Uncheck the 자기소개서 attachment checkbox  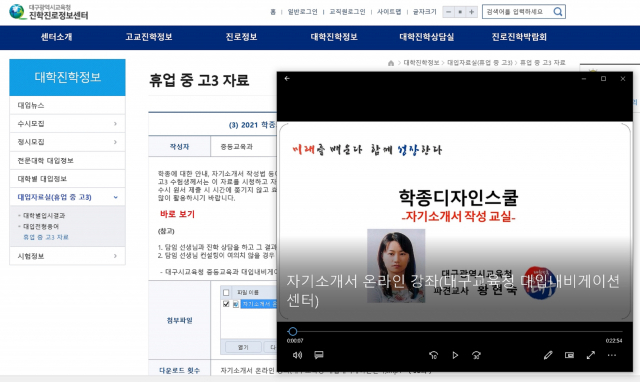point(226,304)
